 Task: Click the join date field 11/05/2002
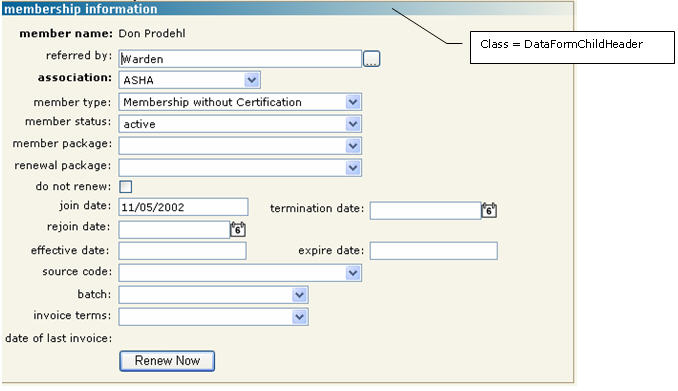point(183,207)
